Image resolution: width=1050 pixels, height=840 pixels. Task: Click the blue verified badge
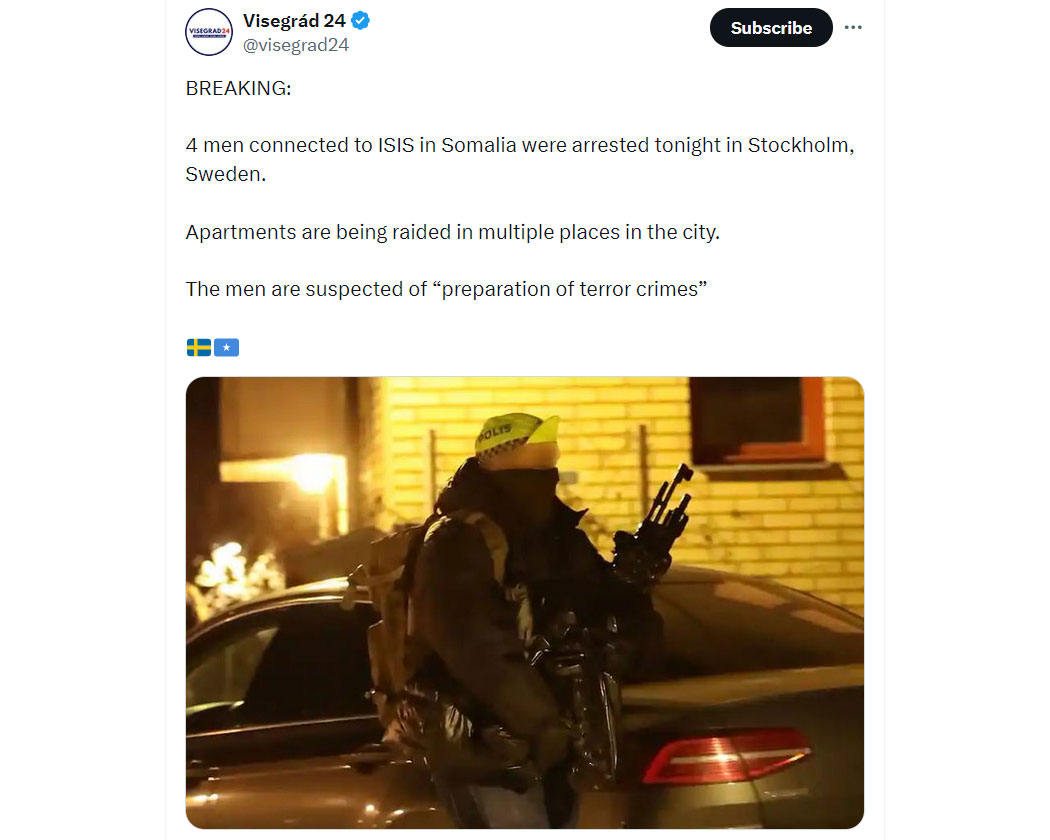click(360, 21)
